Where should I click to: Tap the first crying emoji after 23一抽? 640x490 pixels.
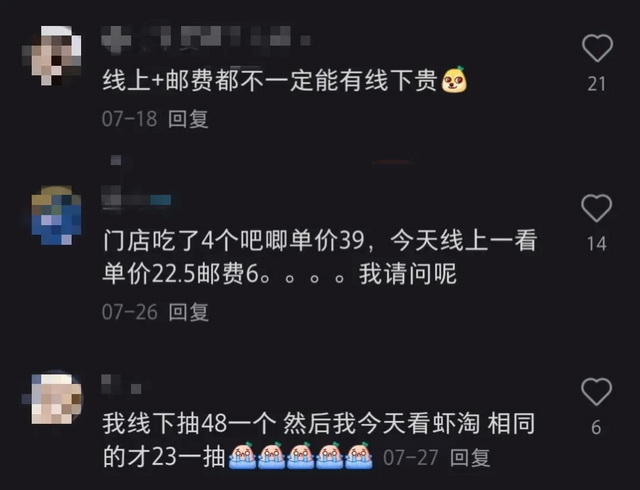242,455
